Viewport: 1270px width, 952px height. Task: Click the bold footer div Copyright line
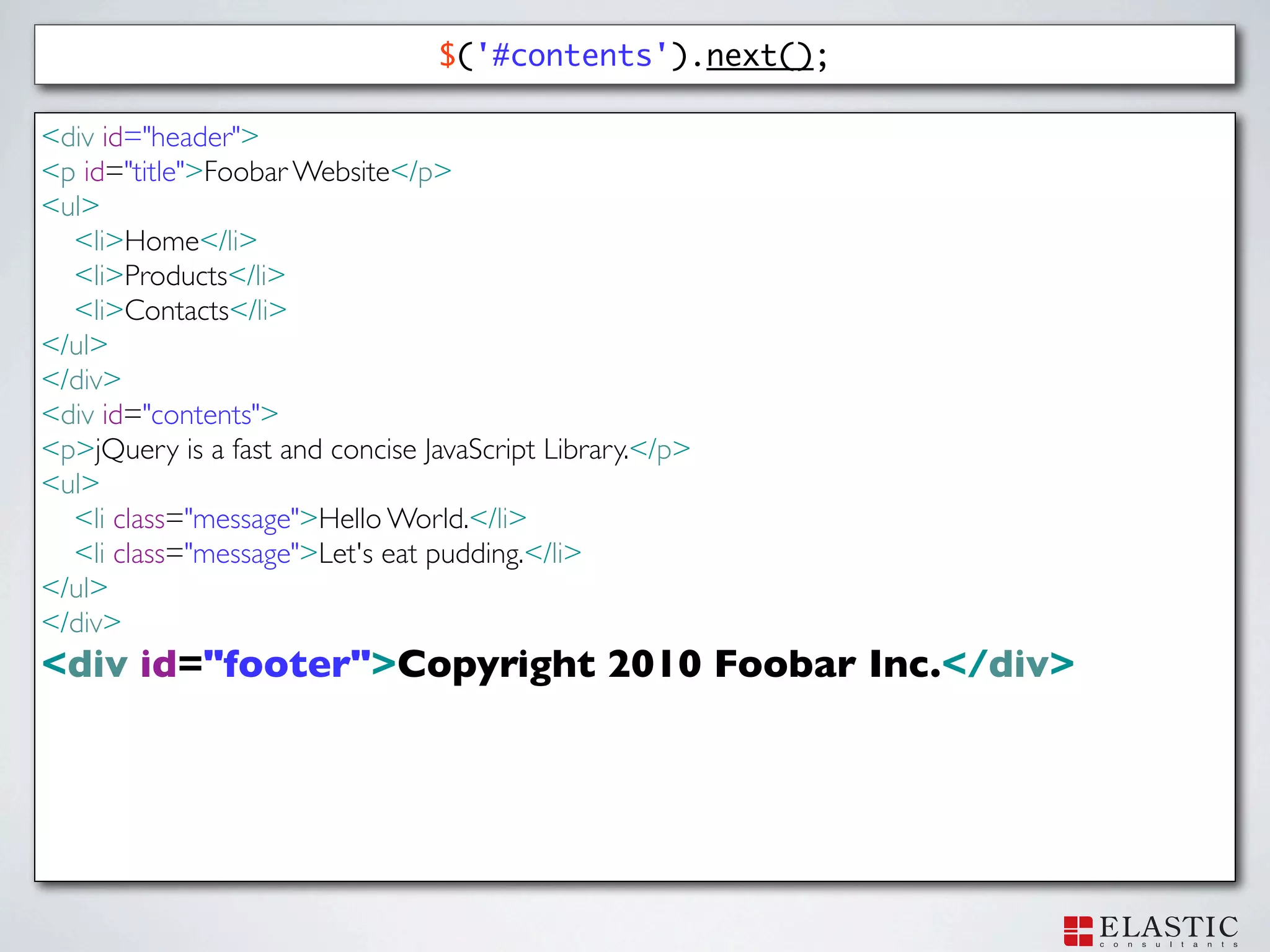tap(558, 664)
